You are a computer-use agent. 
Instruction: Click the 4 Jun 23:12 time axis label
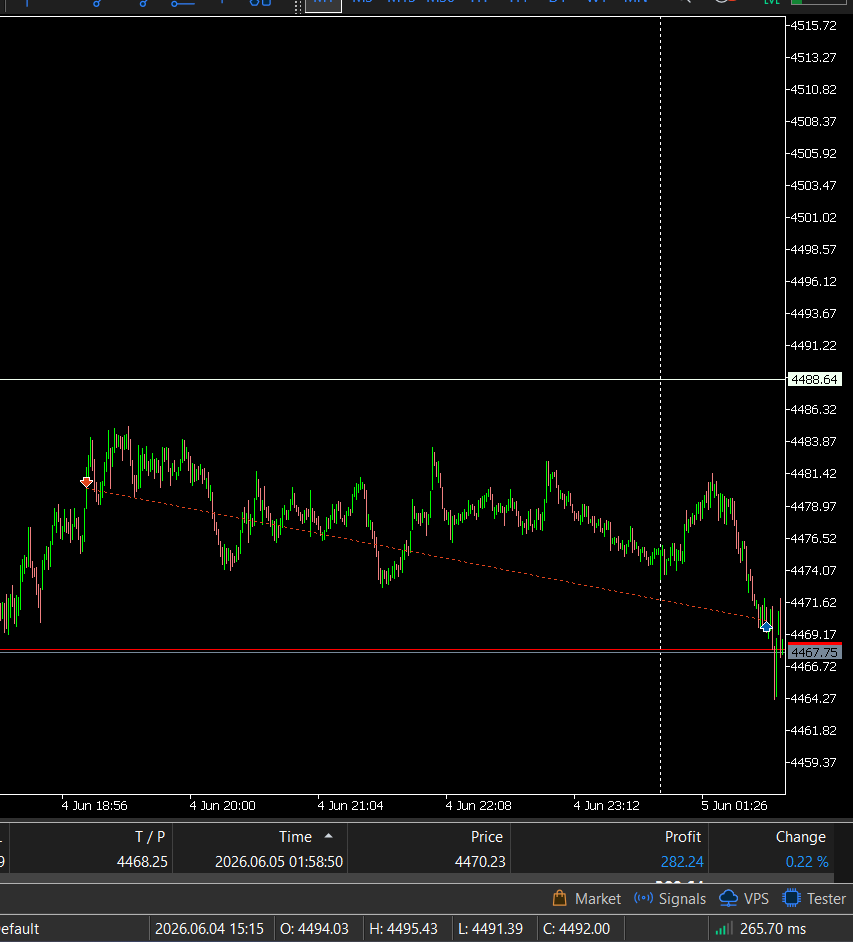click(x=606, y=806)
